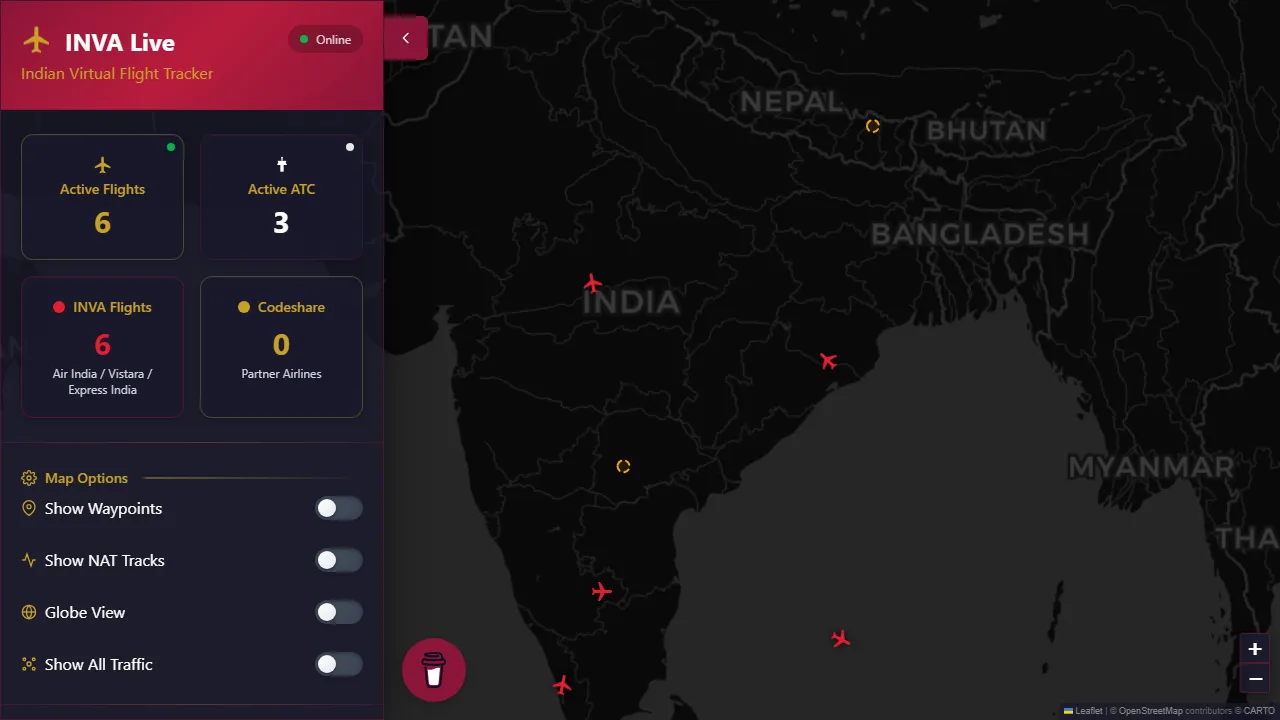Enable the Show Waypoints toggle
Image resolution: width=1280 pixels, height=720 pixels.
[339, 508]
